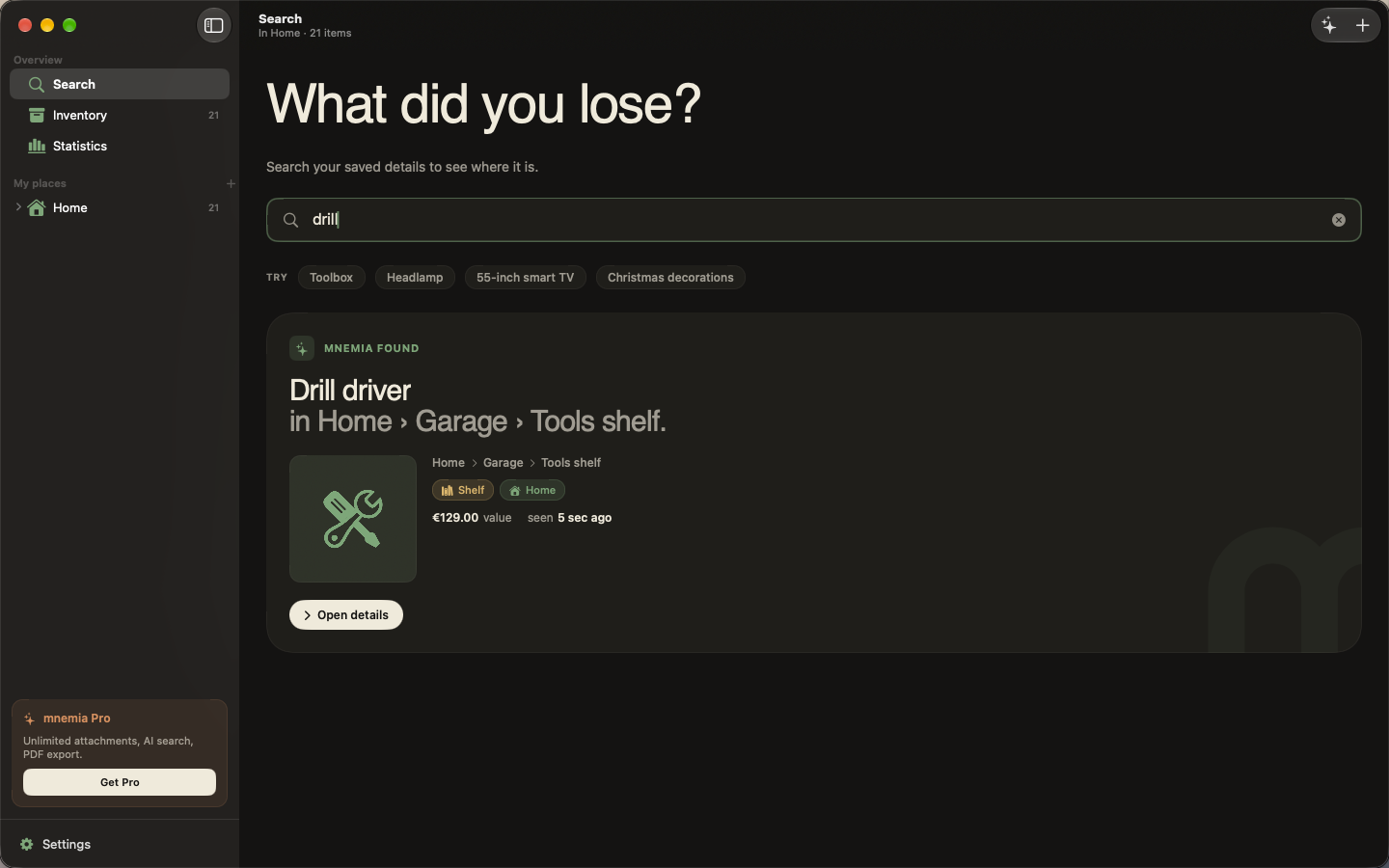Click the €129.00 value text
The width and height of the screenshot is (1389, 868).
coord(472,518)
